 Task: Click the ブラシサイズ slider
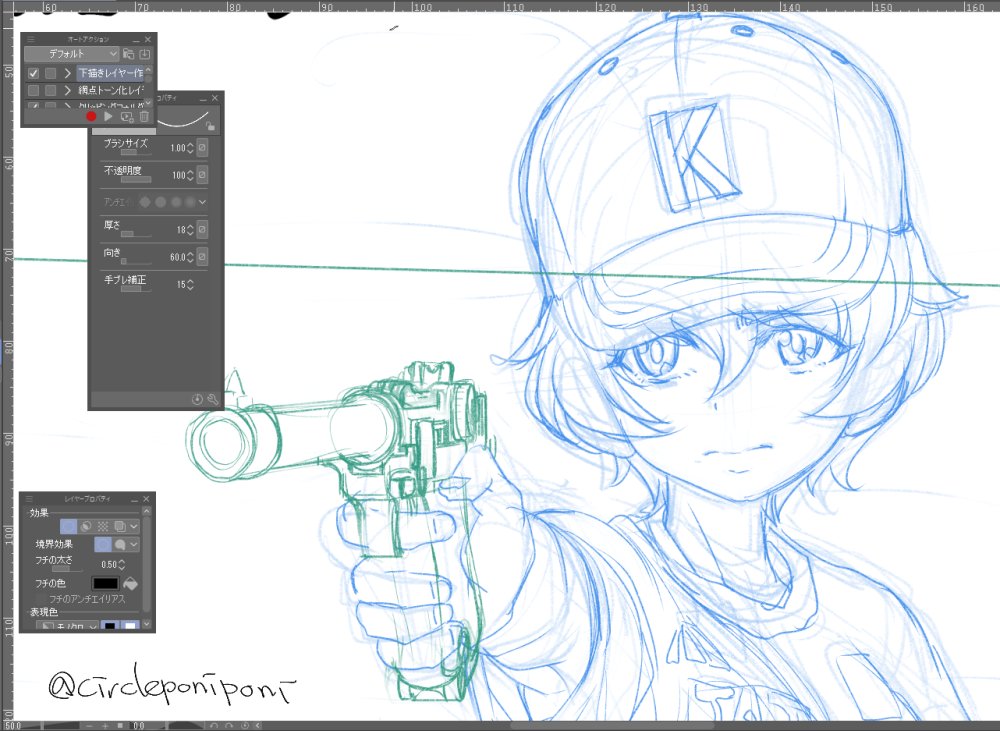click(136, 153)
